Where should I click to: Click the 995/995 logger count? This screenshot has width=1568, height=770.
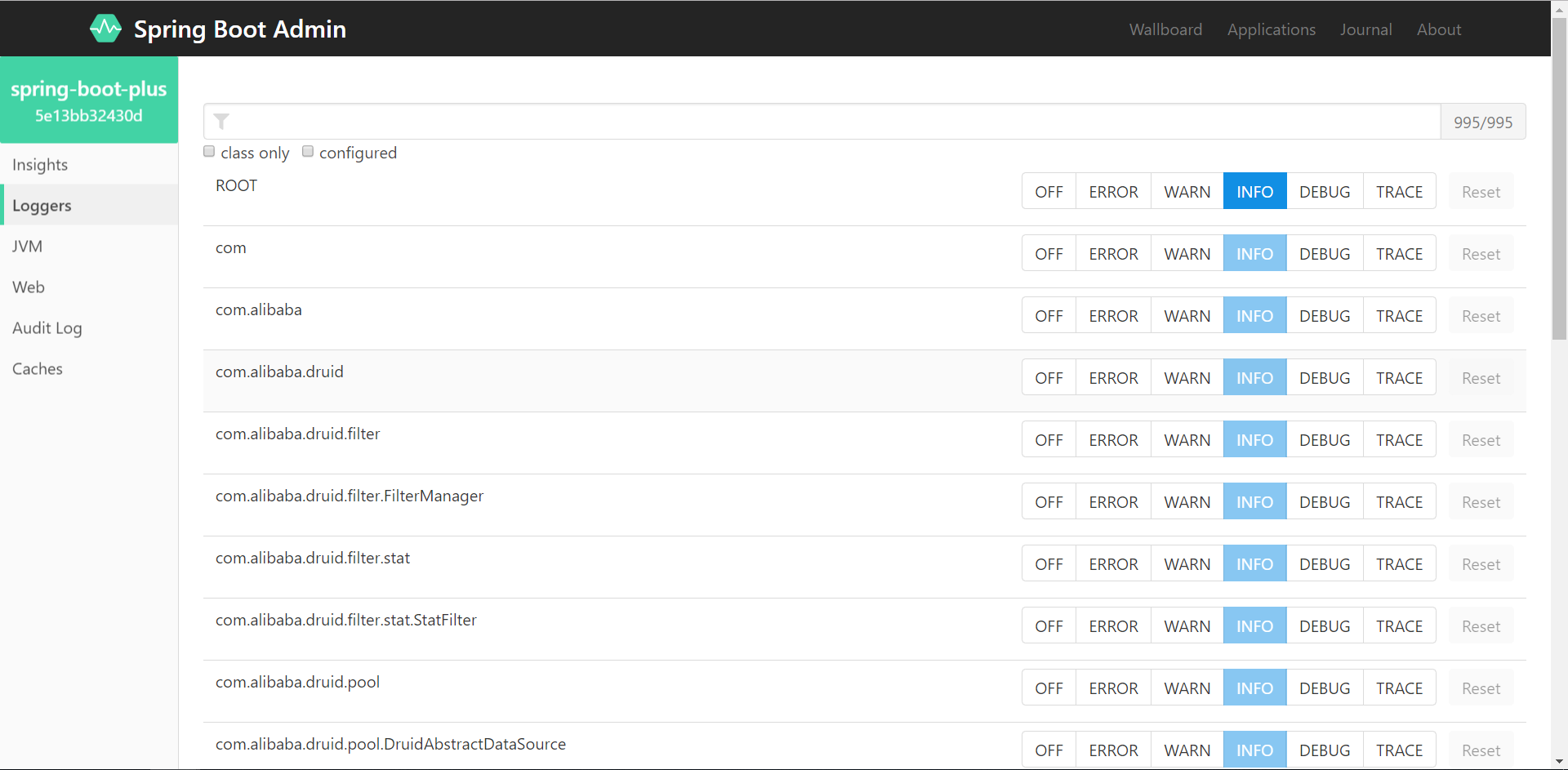pos(1483,122)
